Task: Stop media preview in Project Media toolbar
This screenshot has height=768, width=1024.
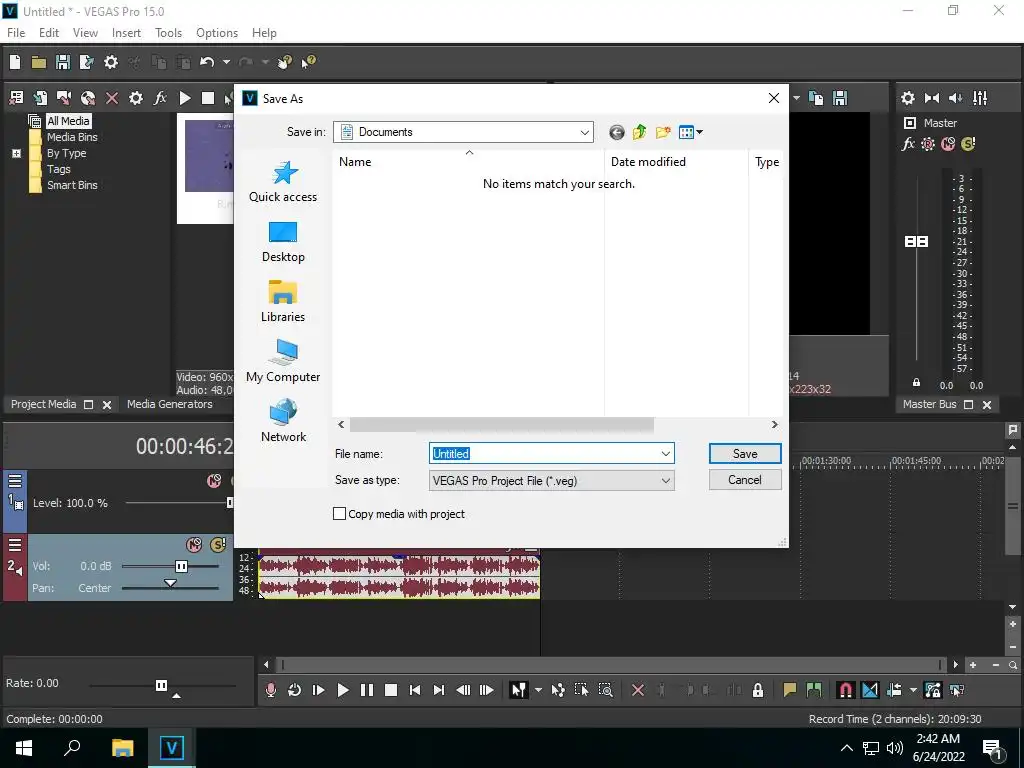Action: pos(208,98)
